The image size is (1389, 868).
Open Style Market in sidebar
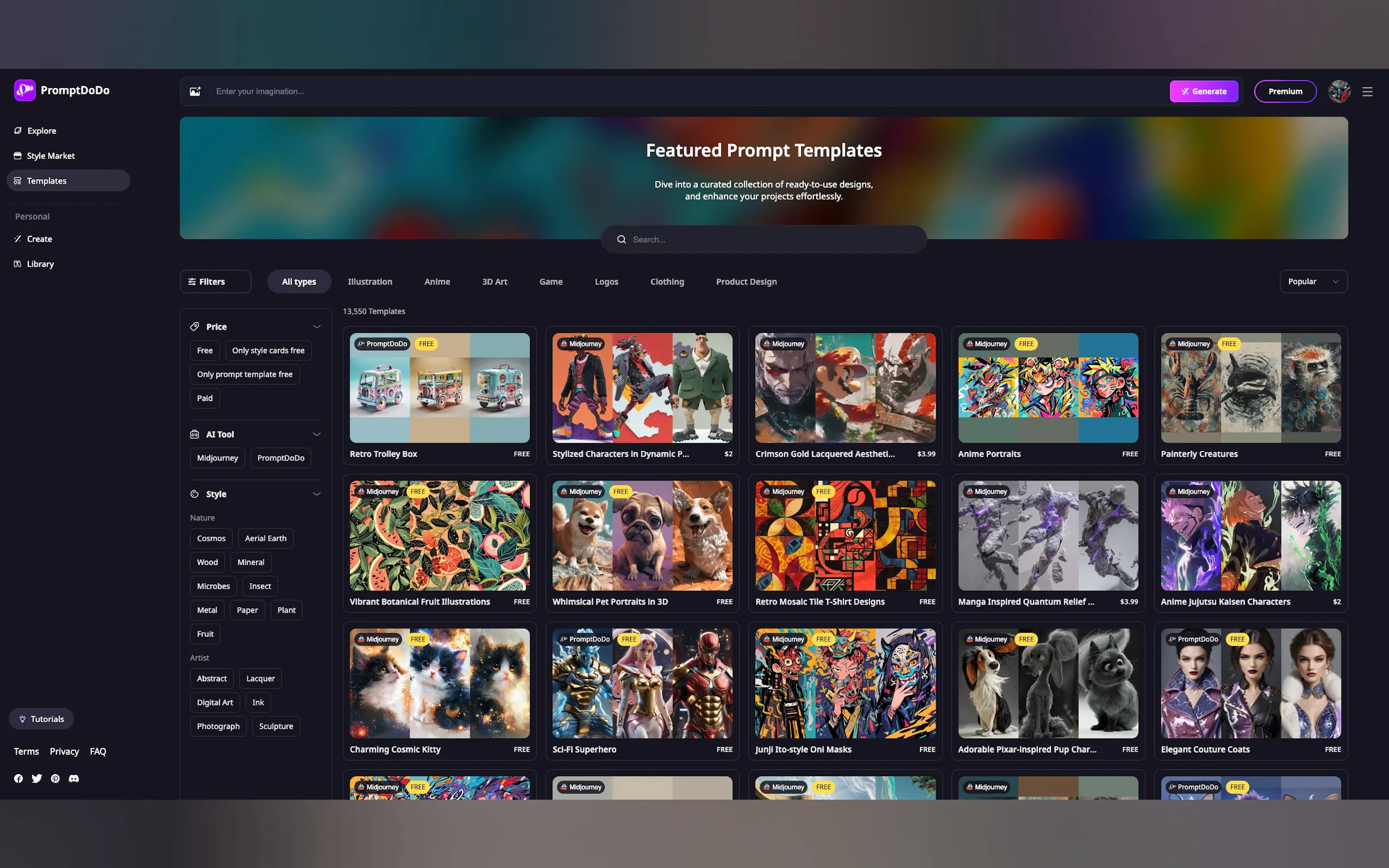click(x=50, y=156)
